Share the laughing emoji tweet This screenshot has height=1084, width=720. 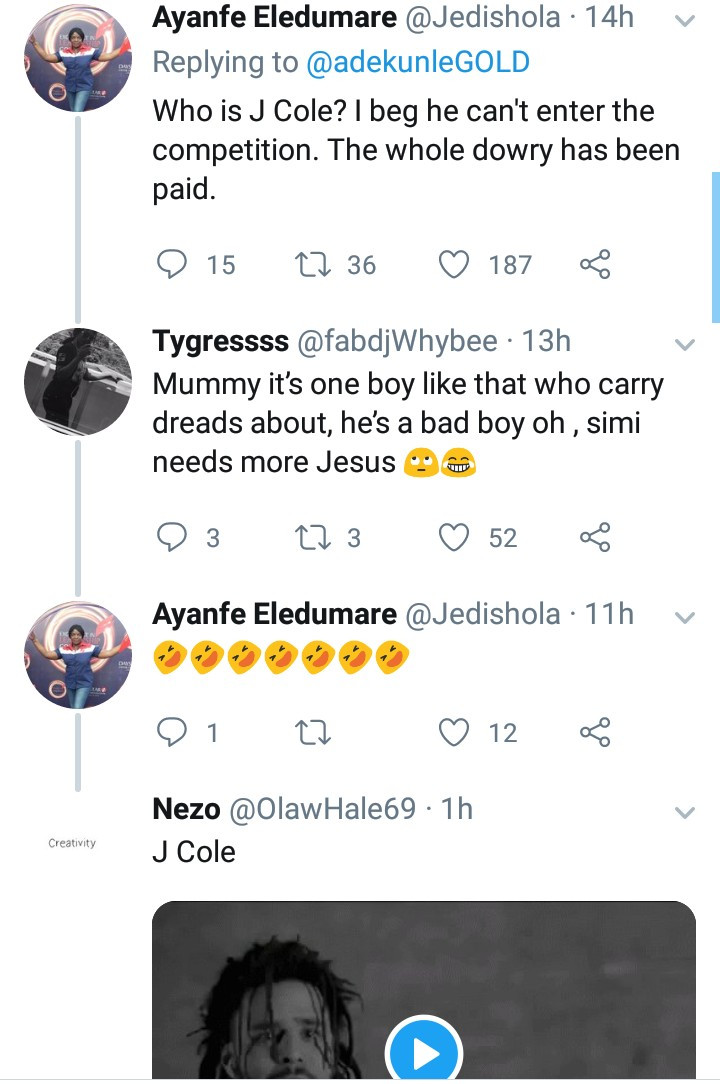(595, 733)
